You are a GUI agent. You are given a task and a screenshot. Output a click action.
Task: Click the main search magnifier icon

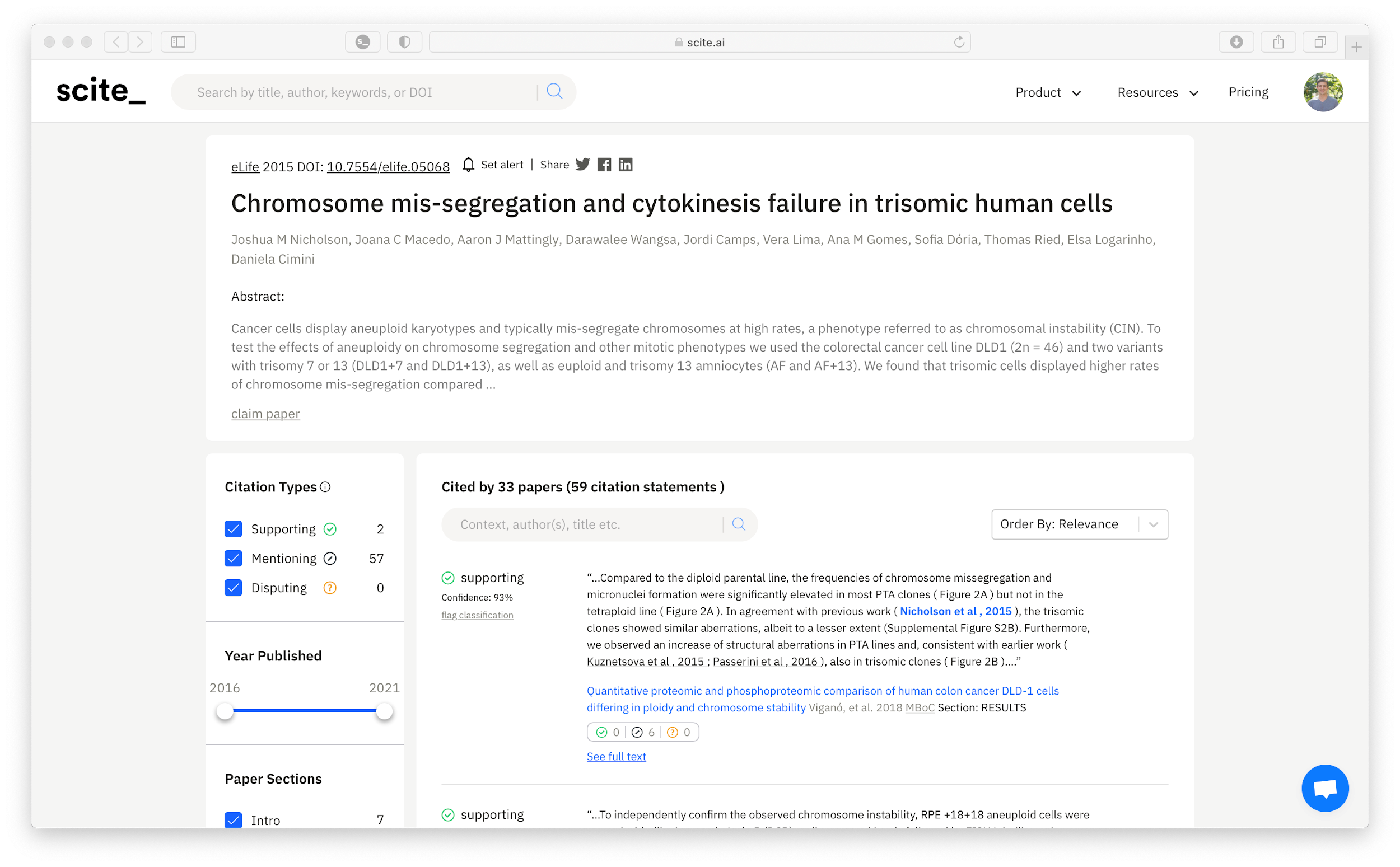point(554,91)
